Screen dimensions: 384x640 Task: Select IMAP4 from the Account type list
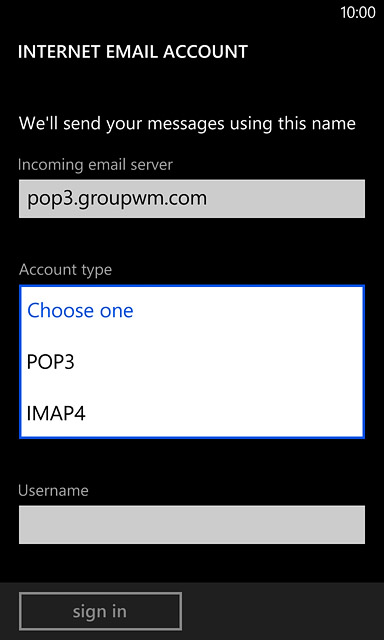[x=191, y=413]
